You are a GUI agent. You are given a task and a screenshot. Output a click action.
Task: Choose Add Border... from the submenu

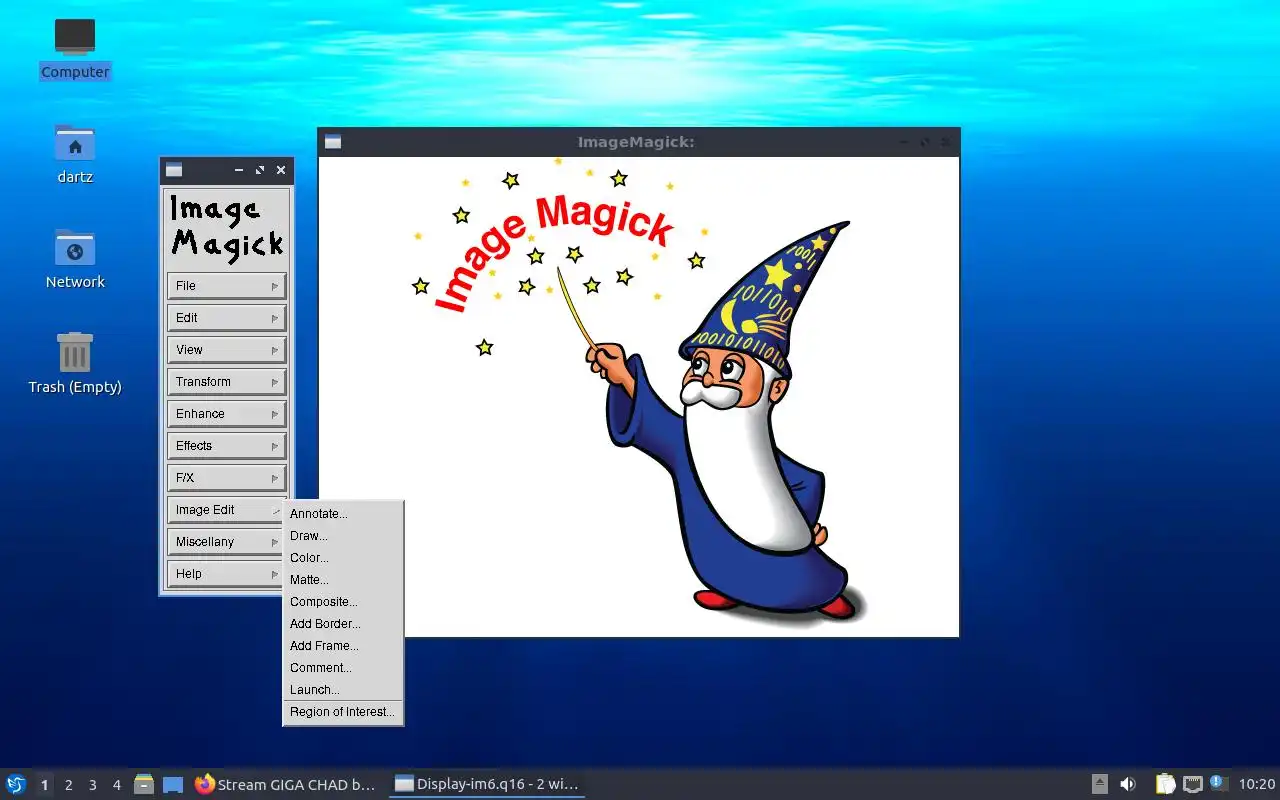(343, 624)
